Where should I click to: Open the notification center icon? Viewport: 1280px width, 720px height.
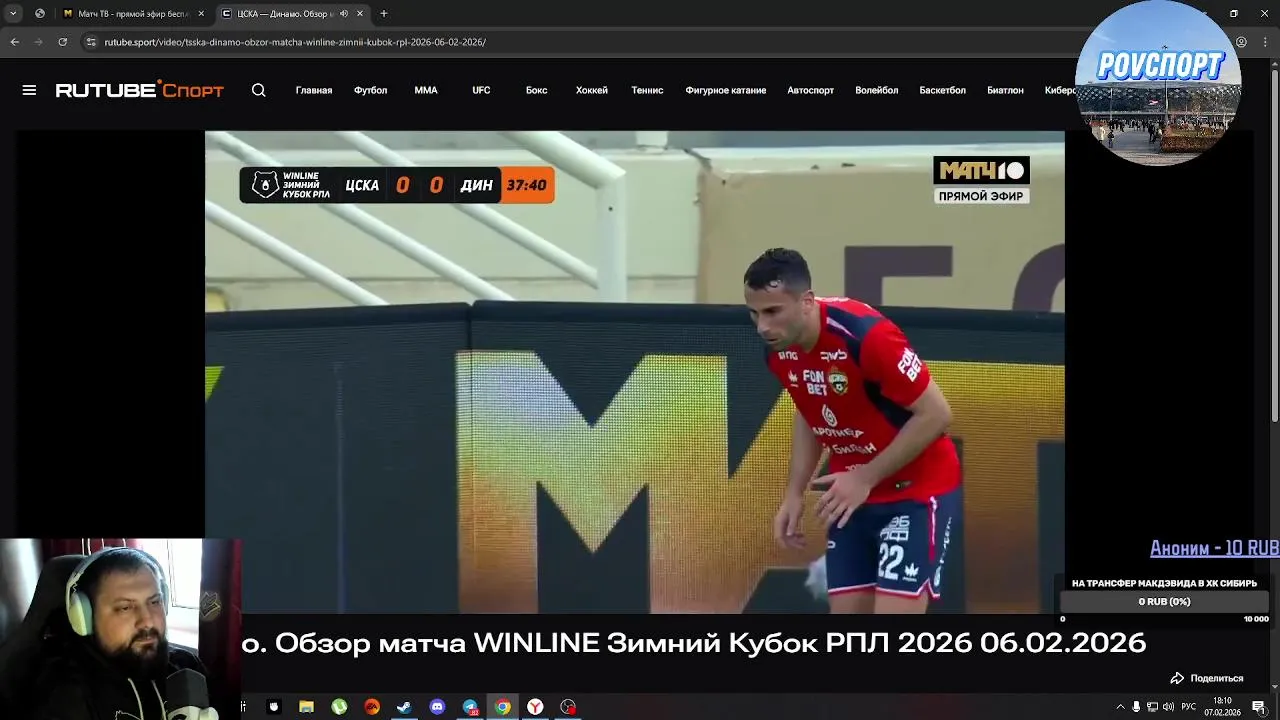(x=1258, y=707)
